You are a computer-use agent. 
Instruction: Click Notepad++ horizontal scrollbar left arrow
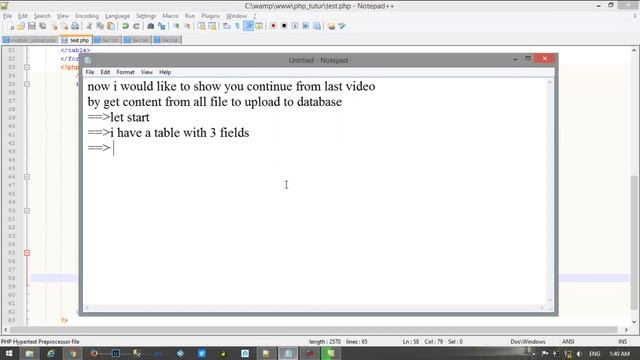(x=6, y=329)
